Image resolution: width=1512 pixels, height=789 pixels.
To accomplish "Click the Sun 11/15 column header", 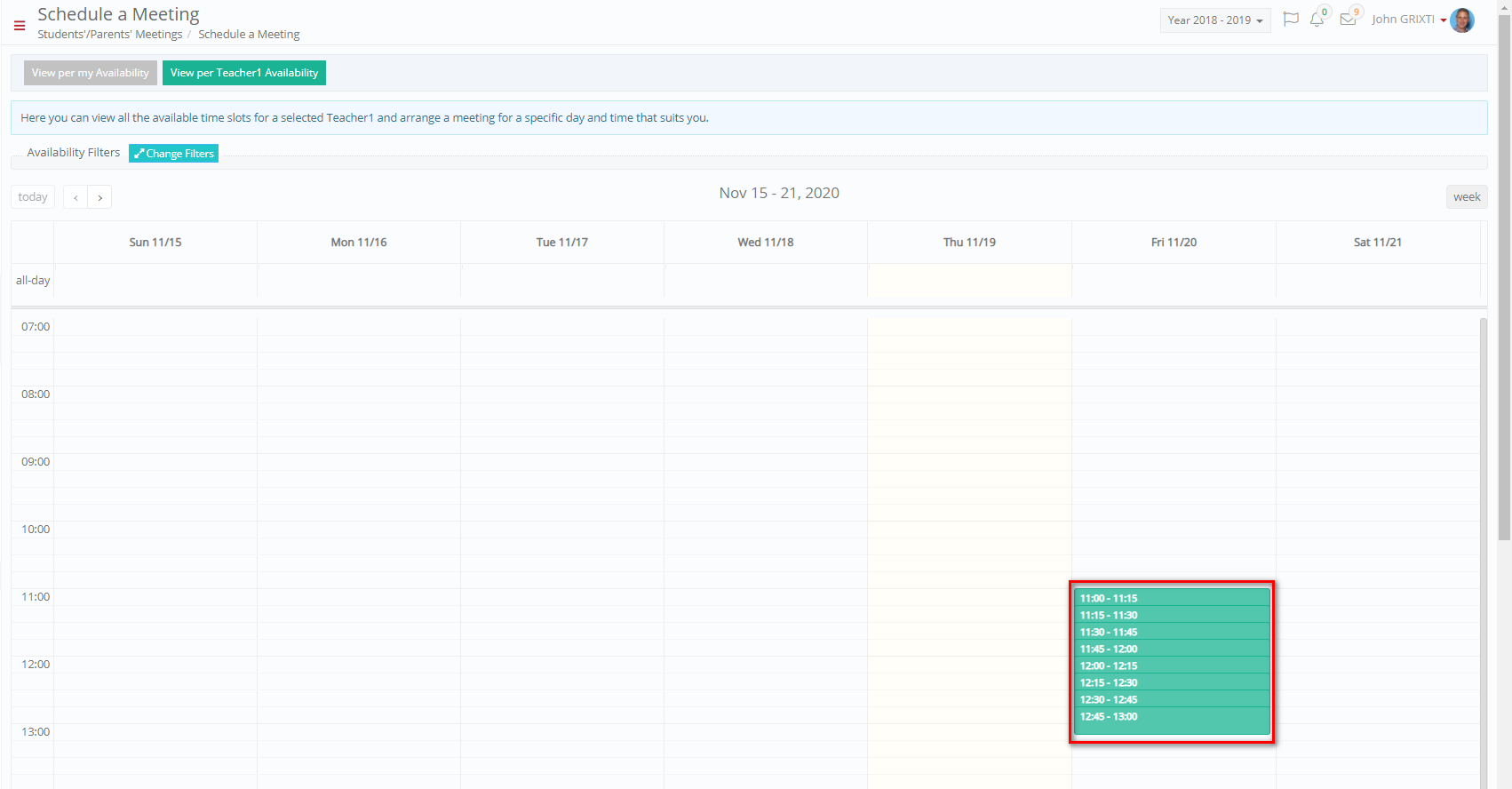I will point(155,243).
